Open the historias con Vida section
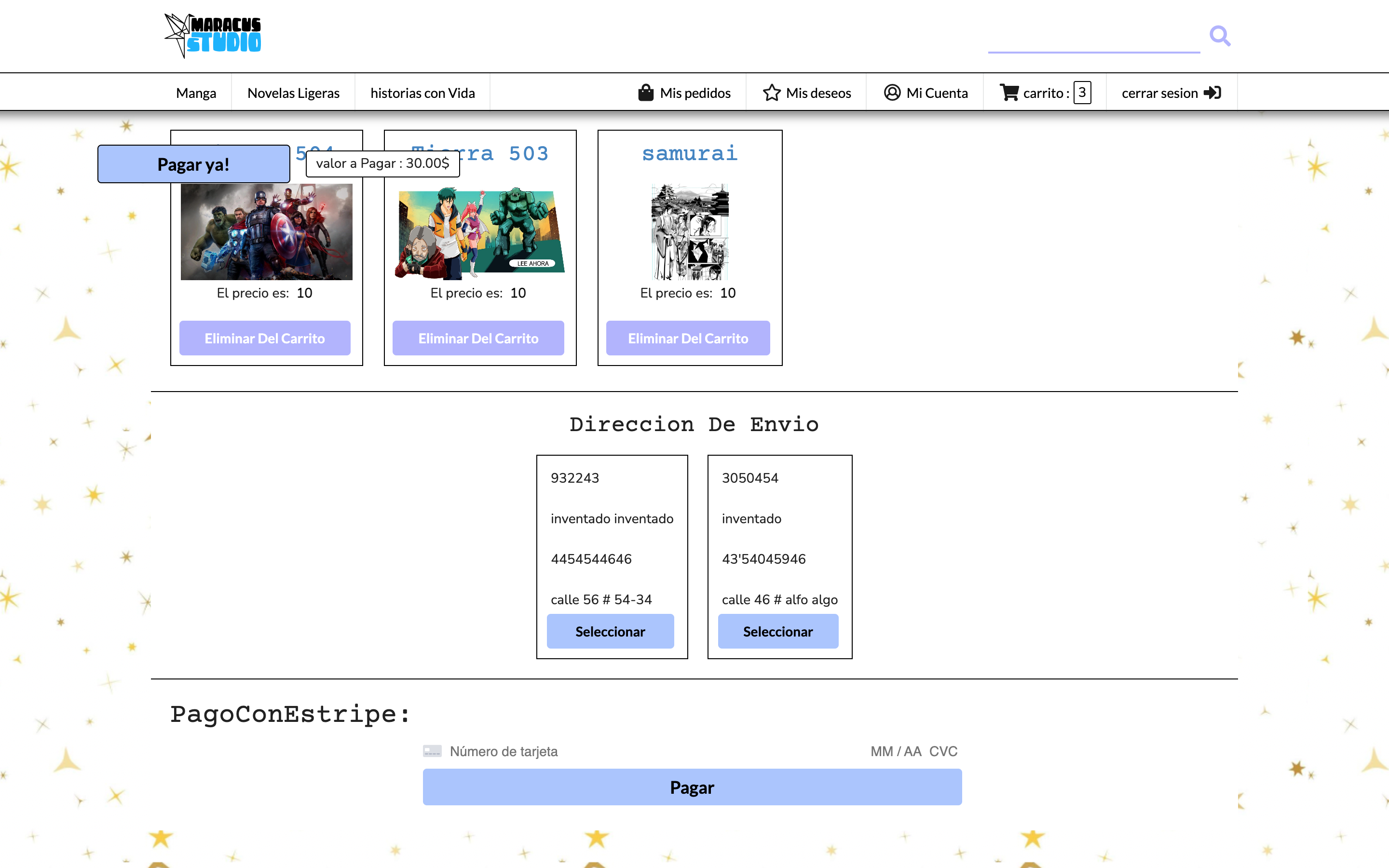This screenshot has width=1389, height=868. tap(423, 93)
